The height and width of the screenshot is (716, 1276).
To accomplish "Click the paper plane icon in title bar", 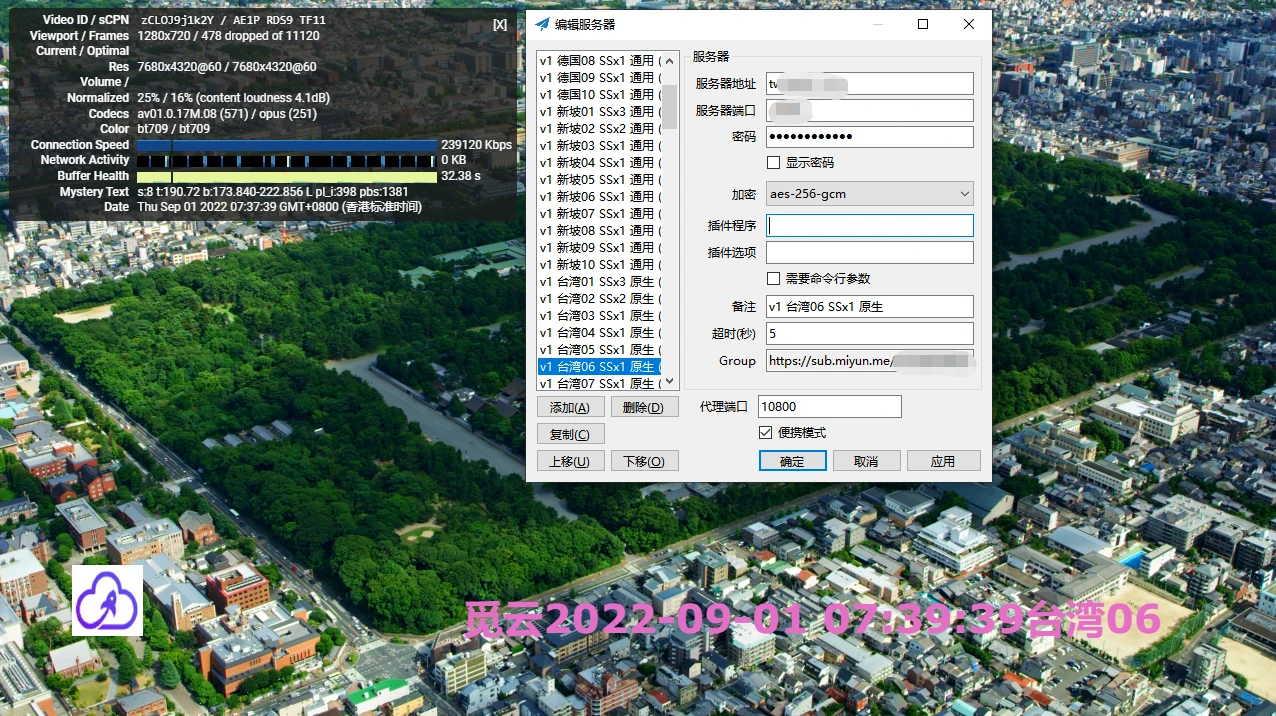I will (x=543, y=24).
